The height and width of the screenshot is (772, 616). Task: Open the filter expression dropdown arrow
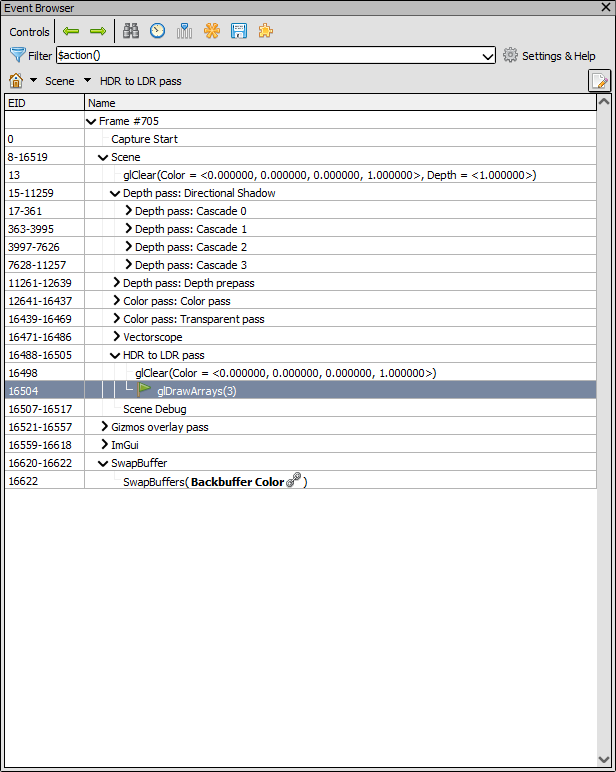(x=488, y=56)
